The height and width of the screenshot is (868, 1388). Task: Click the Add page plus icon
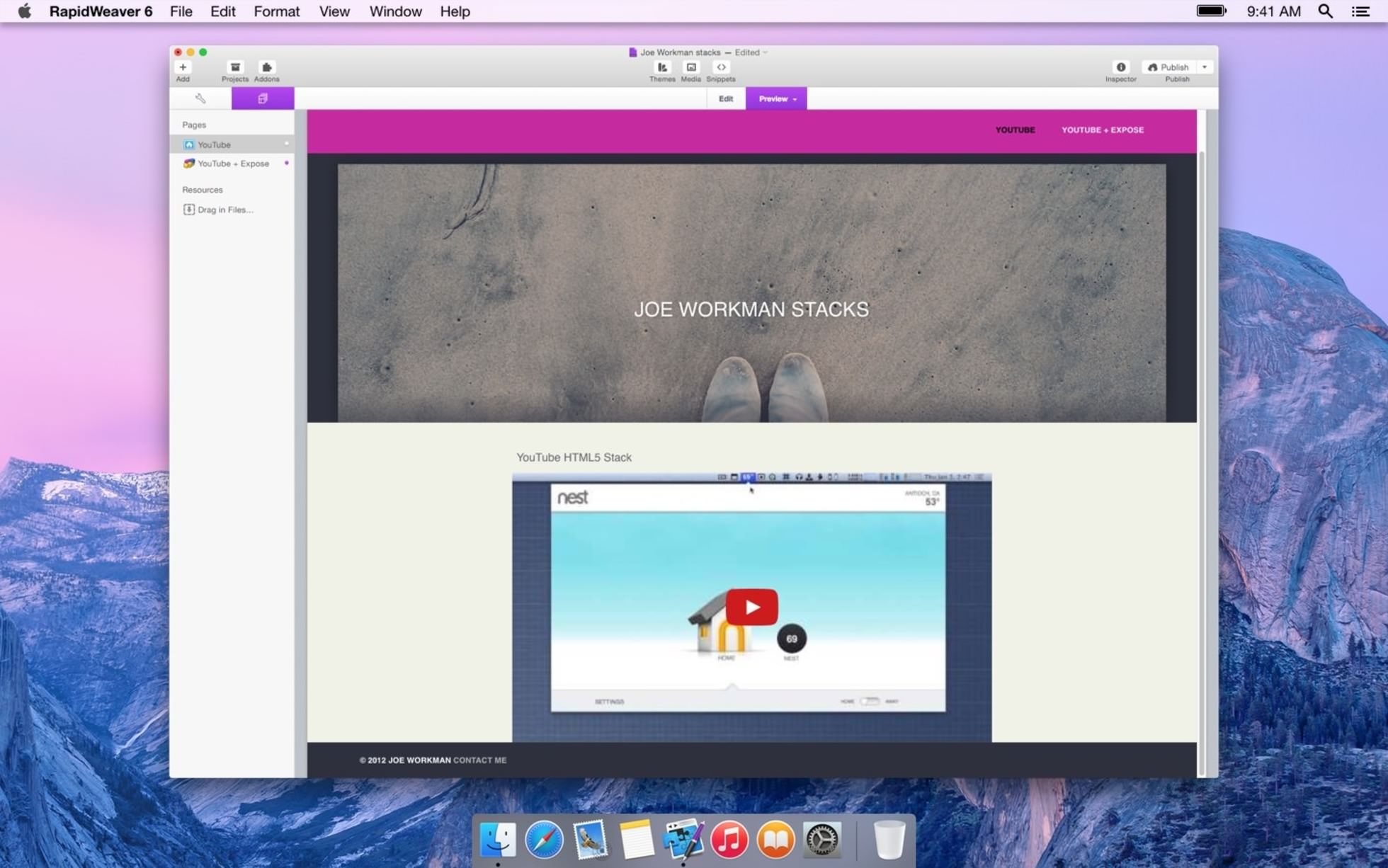coord(183,67)
